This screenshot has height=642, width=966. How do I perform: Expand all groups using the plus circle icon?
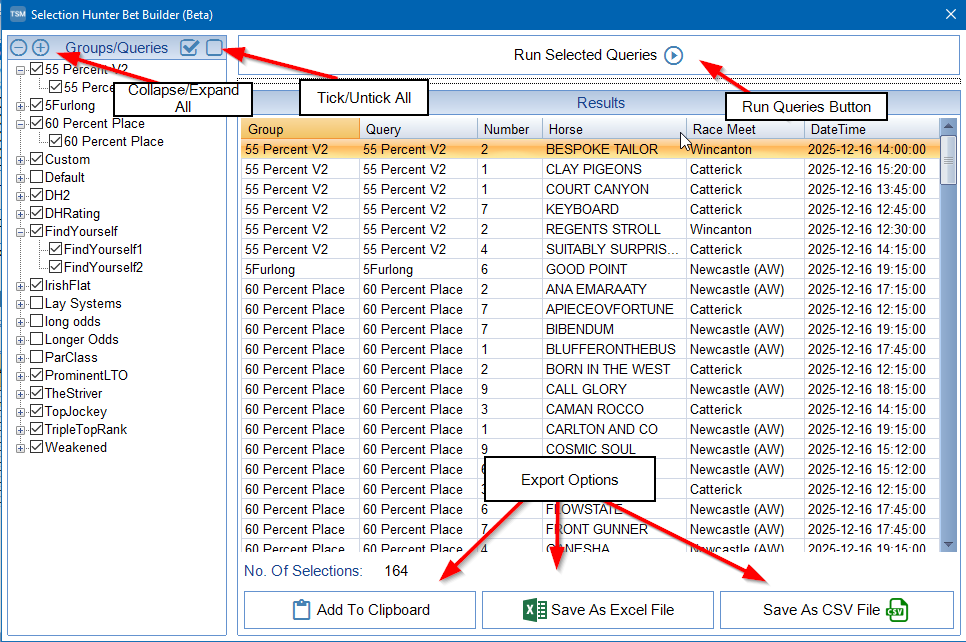click(x=38, y=46)
